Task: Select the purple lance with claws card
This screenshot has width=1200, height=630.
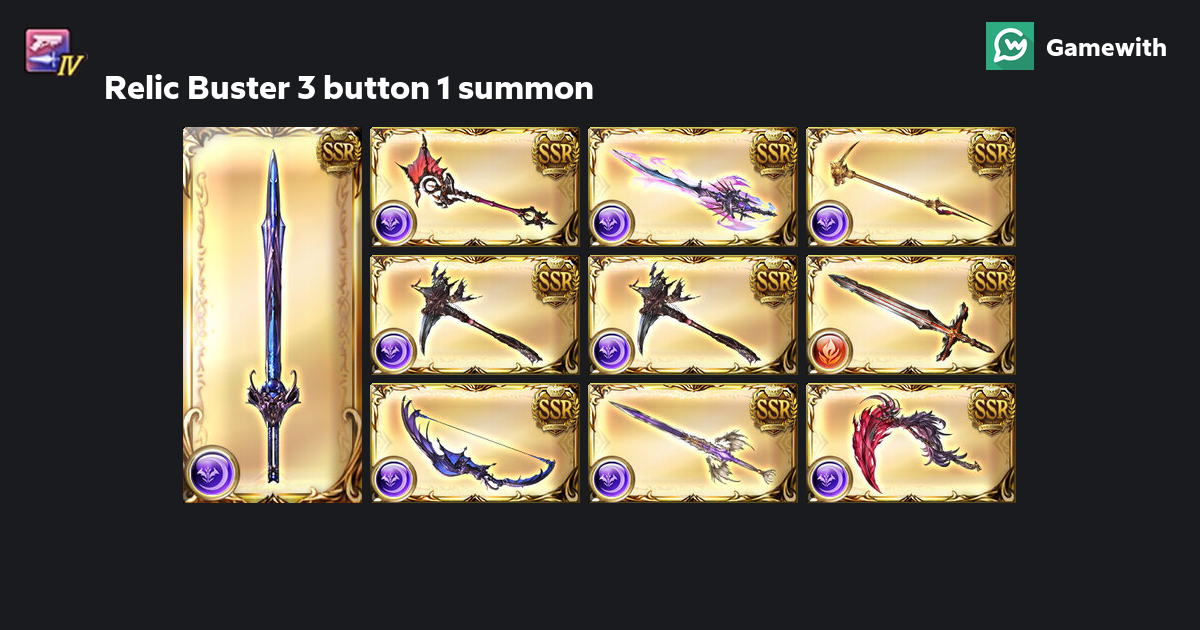Action: 693,443
